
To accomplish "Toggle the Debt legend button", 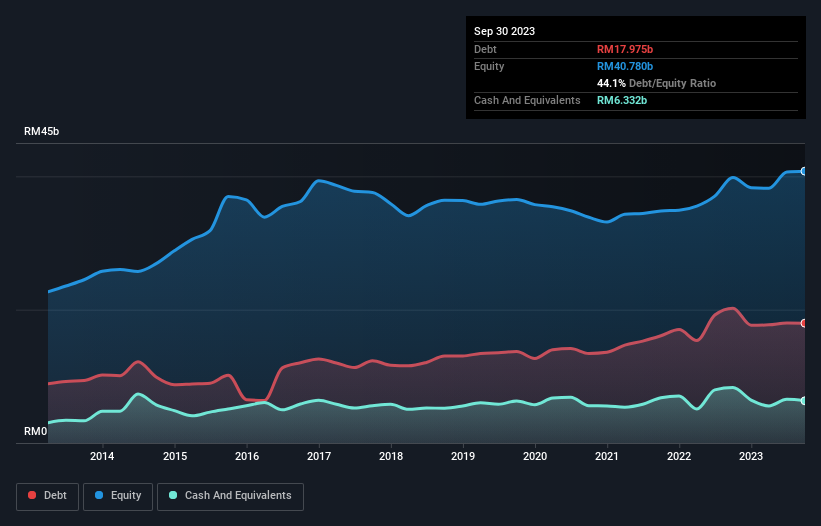I will (48, 496).
